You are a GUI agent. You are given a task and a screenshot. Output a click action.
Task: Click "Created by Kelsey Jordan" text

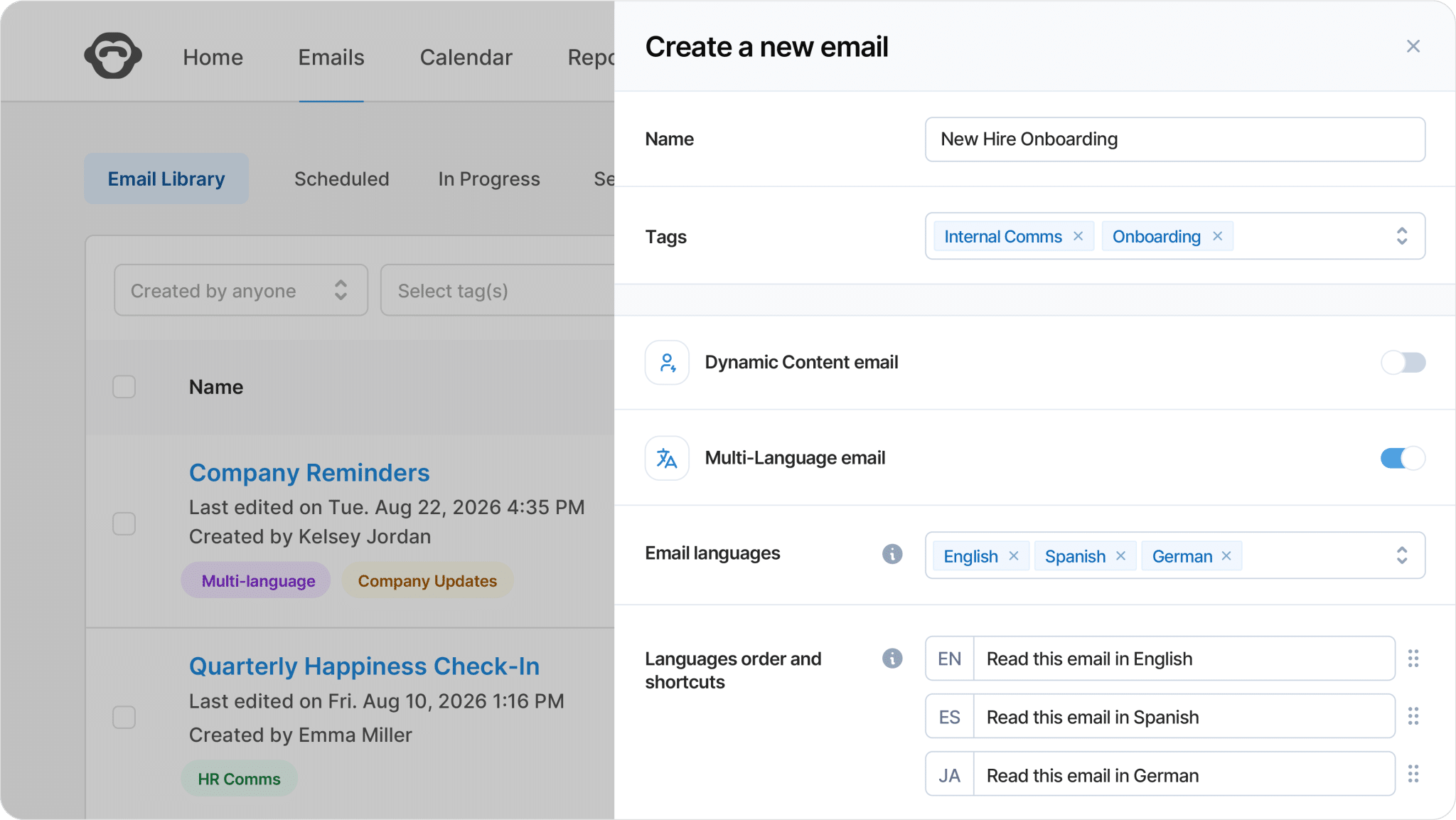(310, 536)
